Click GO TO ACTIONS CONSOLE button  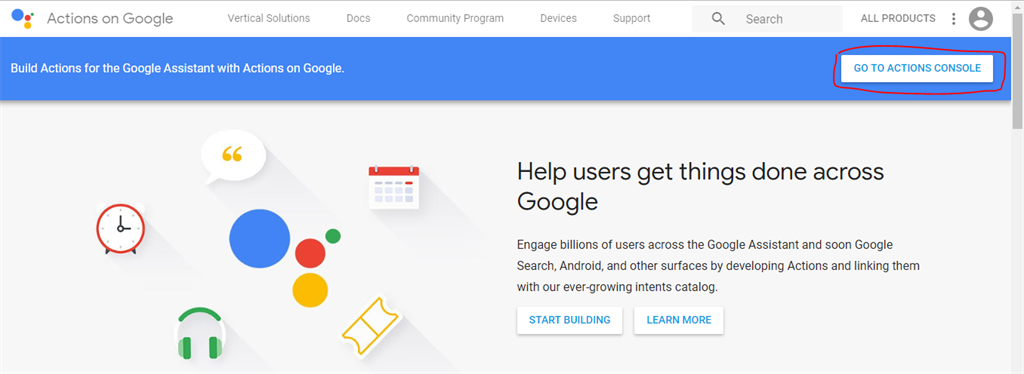[917, 68]
